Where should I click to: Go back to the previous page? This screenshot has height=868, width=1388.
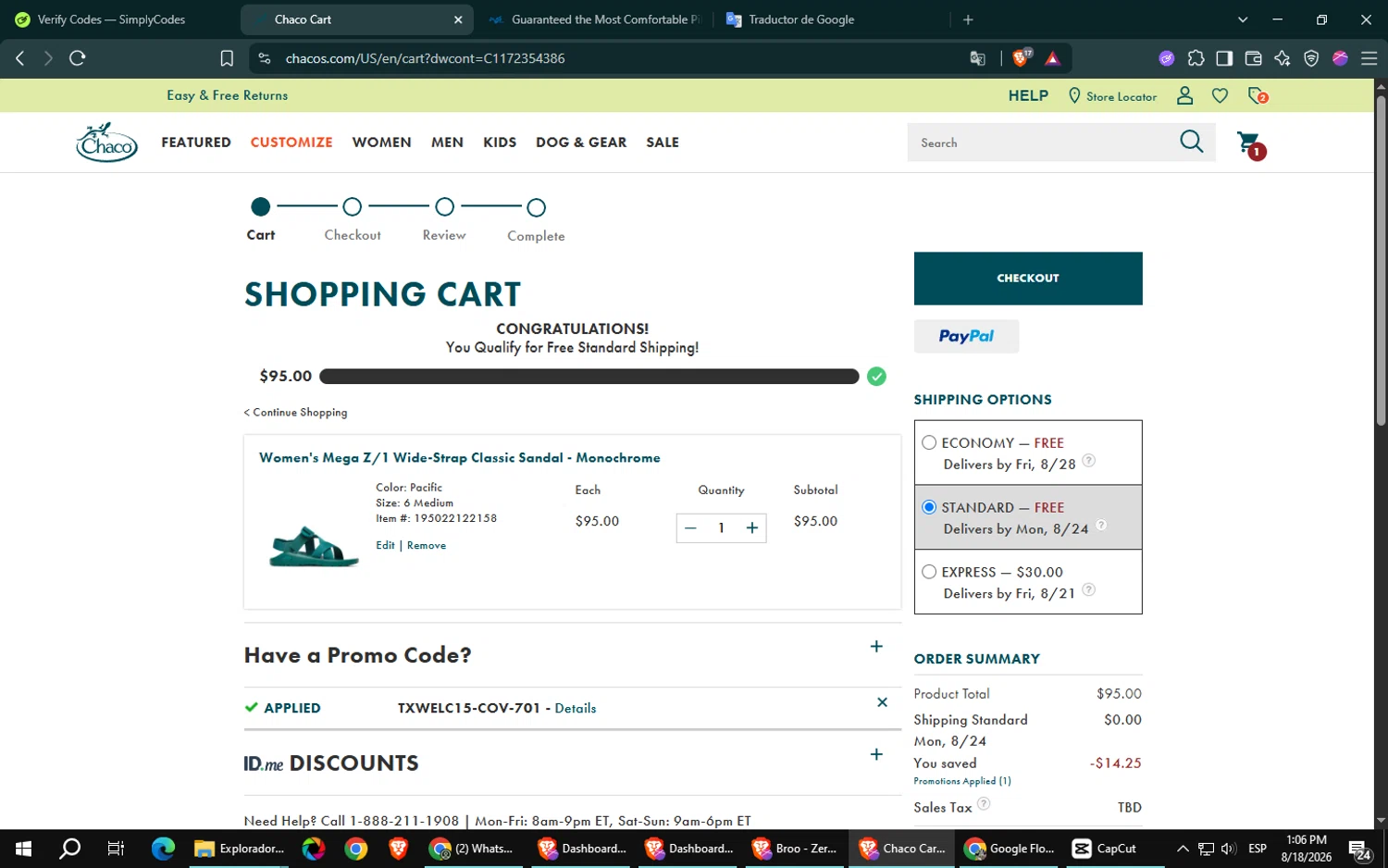20,58
